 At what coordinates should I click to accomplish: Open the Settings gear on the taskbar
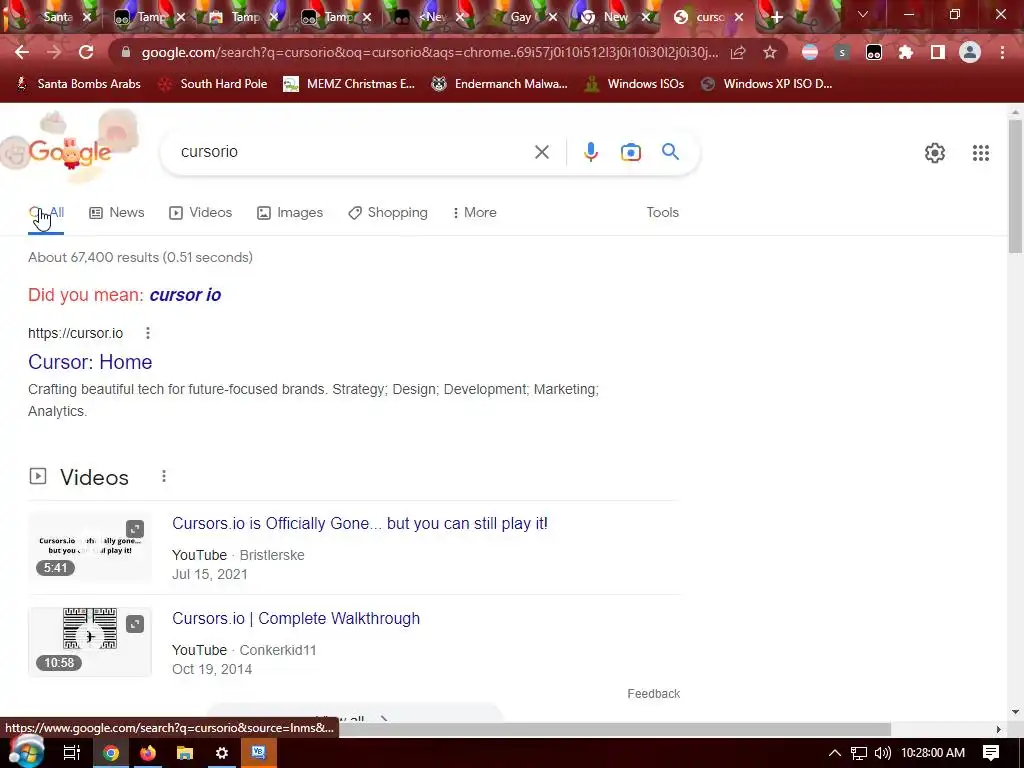click(222, 753)
